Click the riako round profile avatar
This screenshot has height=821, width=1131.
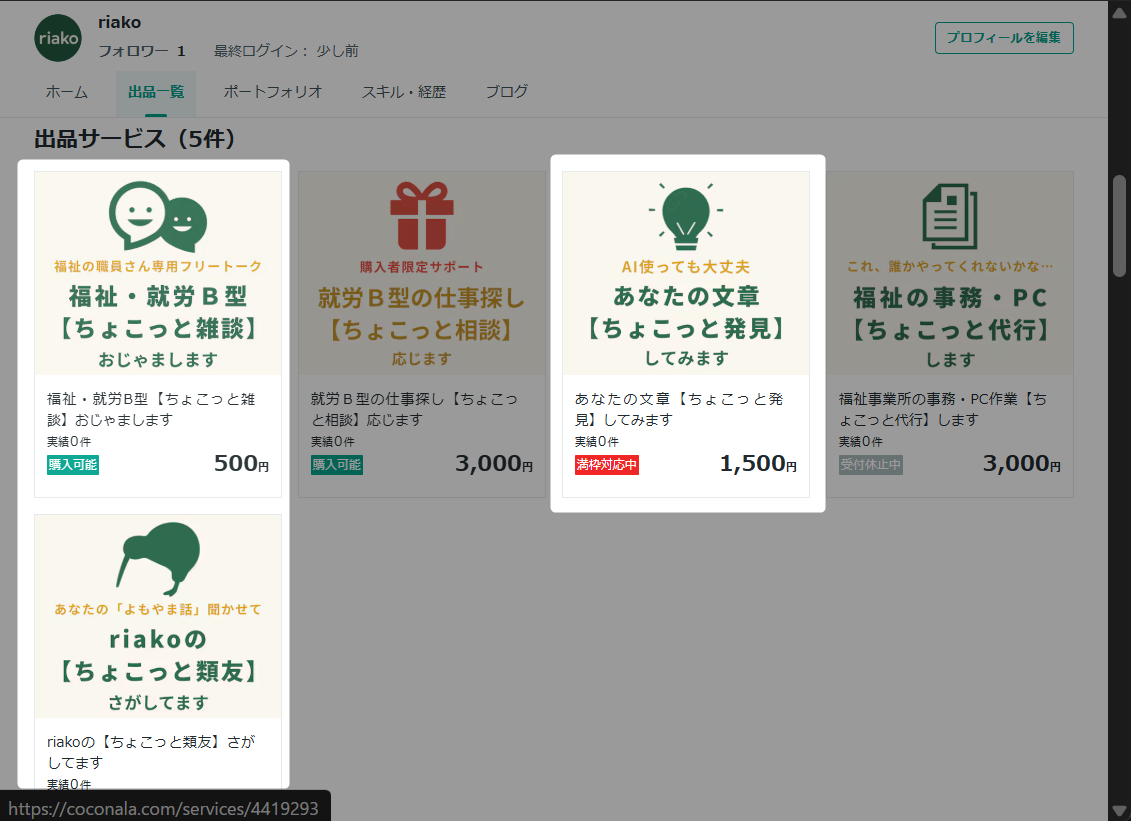click(58, 38)
